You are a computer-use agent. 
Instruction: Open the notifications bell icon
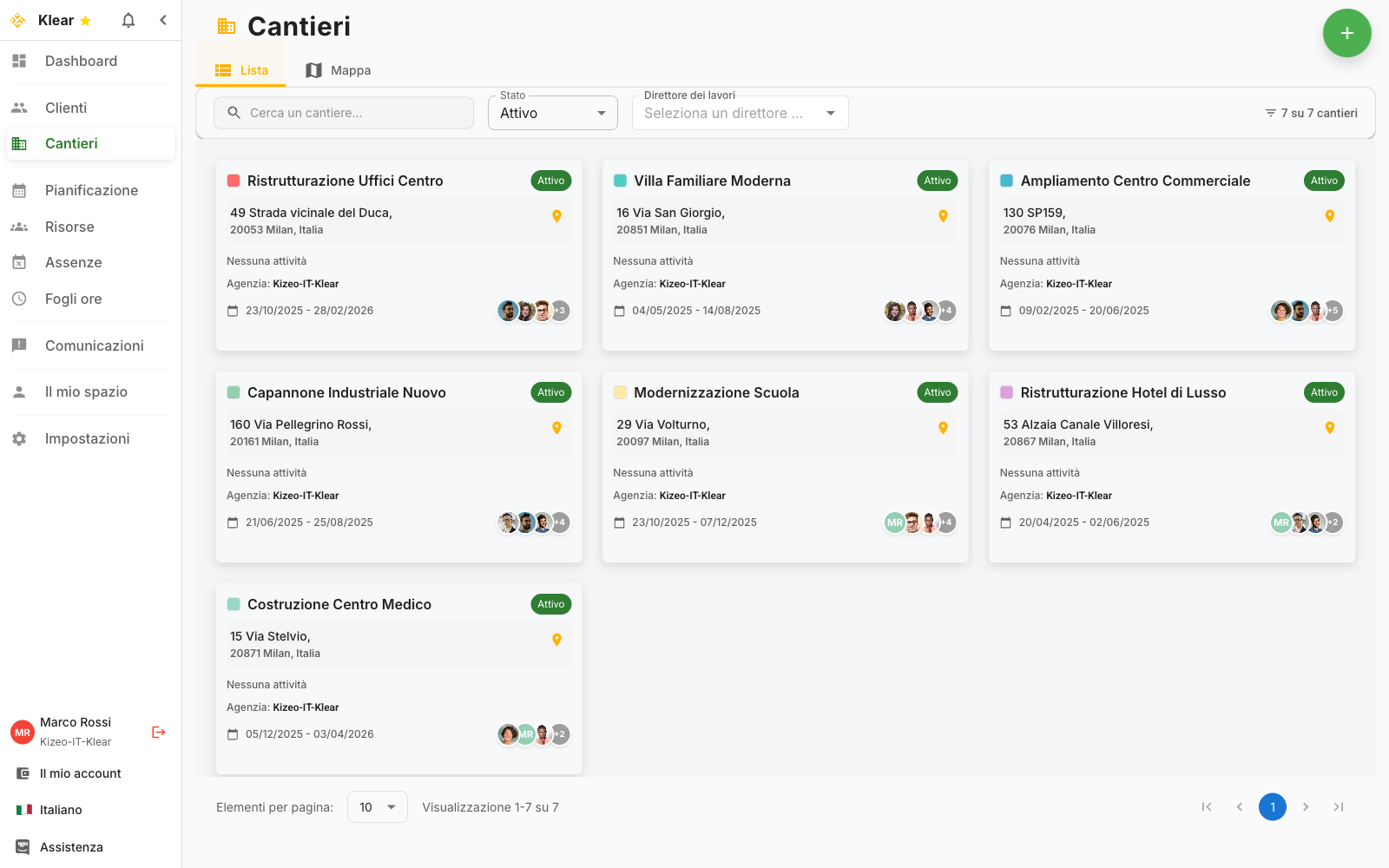128,19
